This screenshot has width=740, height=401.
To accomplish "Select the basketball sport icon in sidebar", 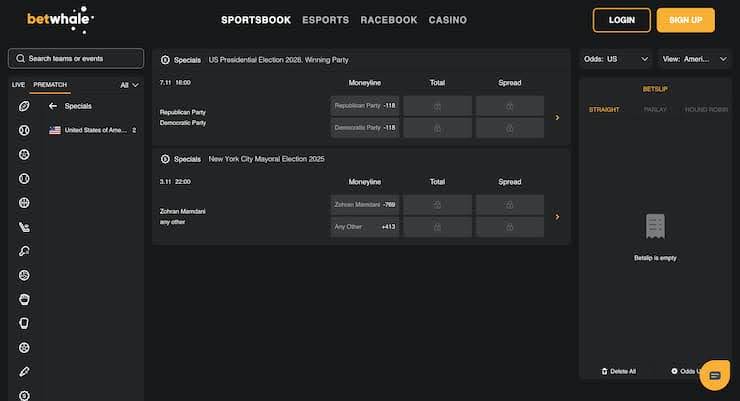I will tap(24, 203).
